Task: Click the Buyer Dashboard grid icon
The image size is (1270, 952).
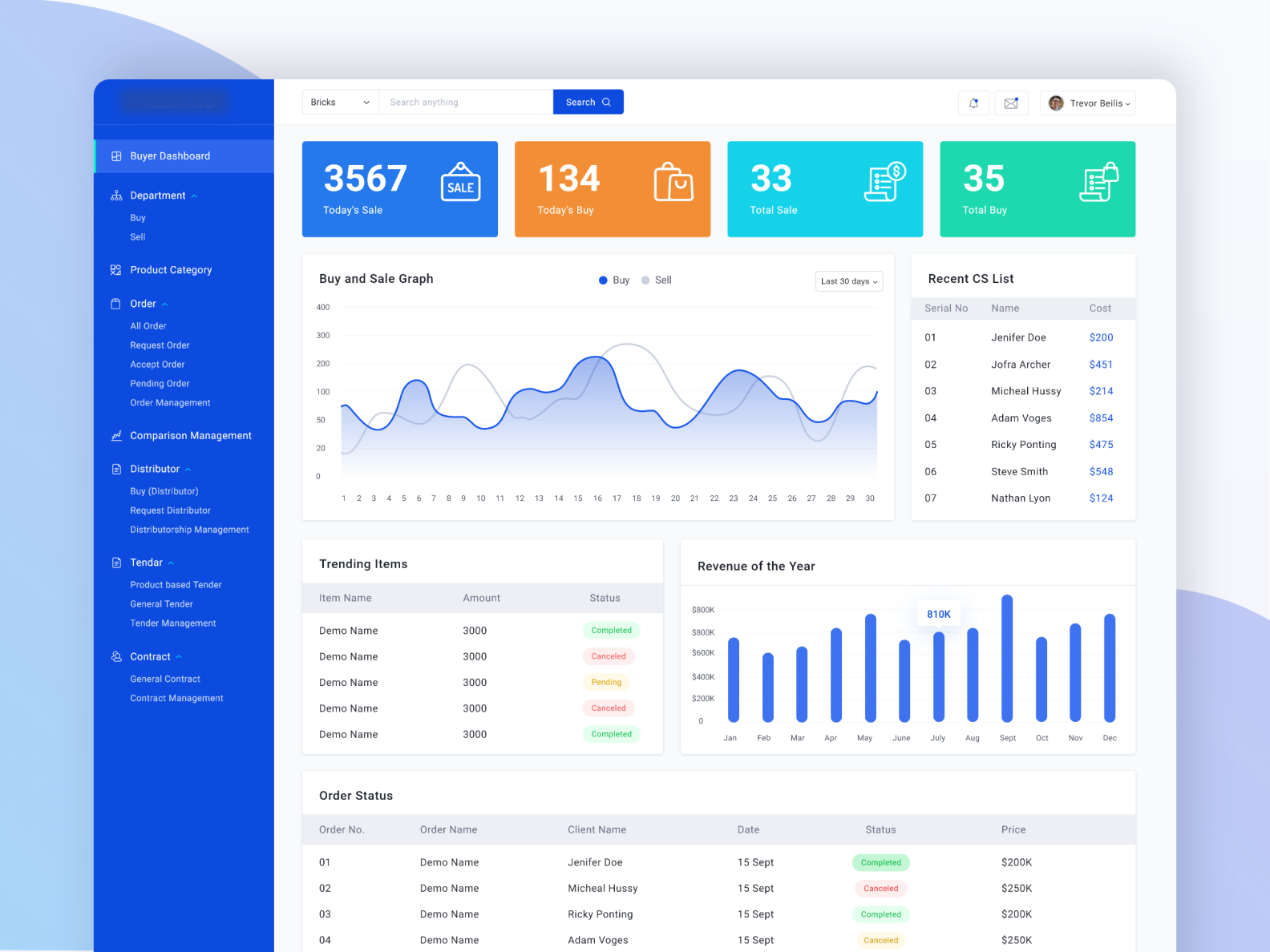Action: click(116, 156)
